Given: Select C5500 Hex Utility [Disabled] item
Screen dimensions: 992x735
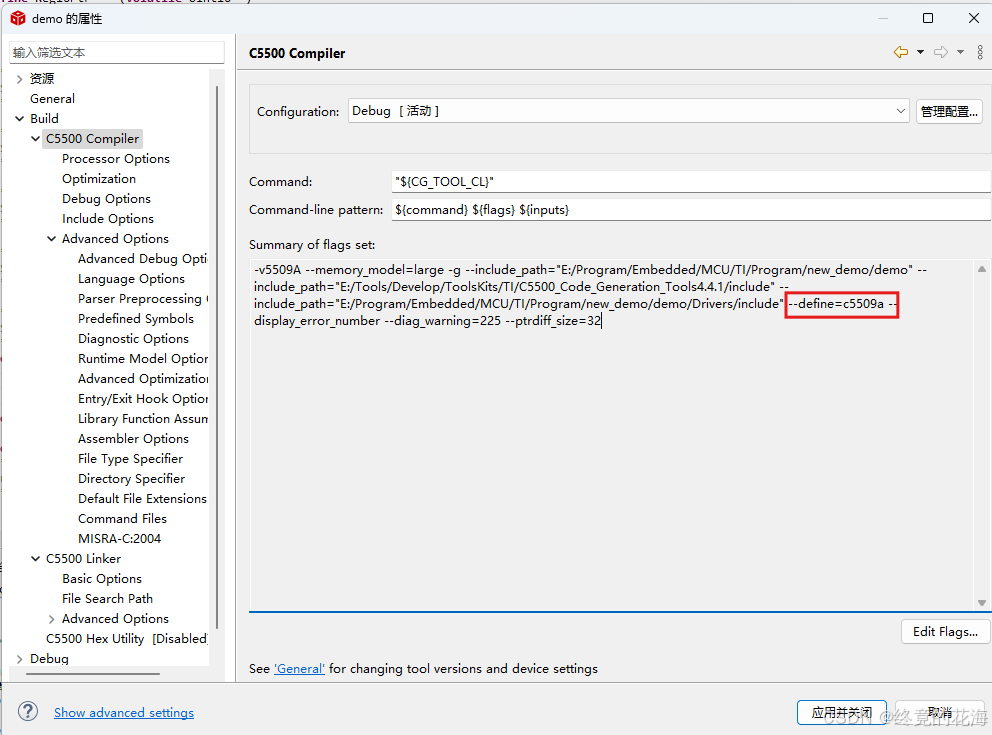Looking at the screenshot, I should pyautogui.click(x=127, y=639).
